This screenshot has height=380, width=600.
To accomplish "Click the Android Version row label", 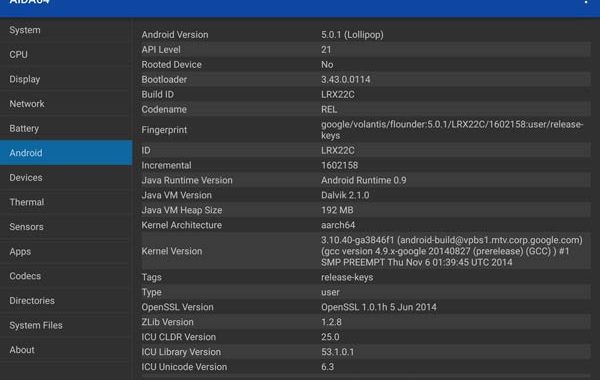I will tap(175, 34).
